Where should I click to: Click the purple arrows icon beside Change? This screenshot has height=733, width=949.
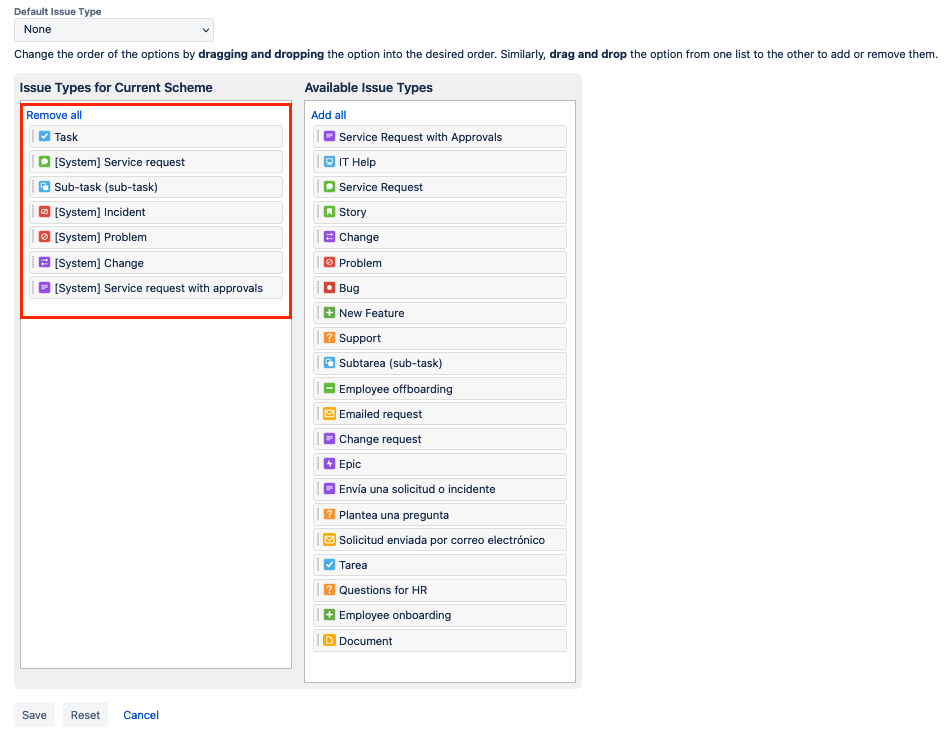coord(329,237)
